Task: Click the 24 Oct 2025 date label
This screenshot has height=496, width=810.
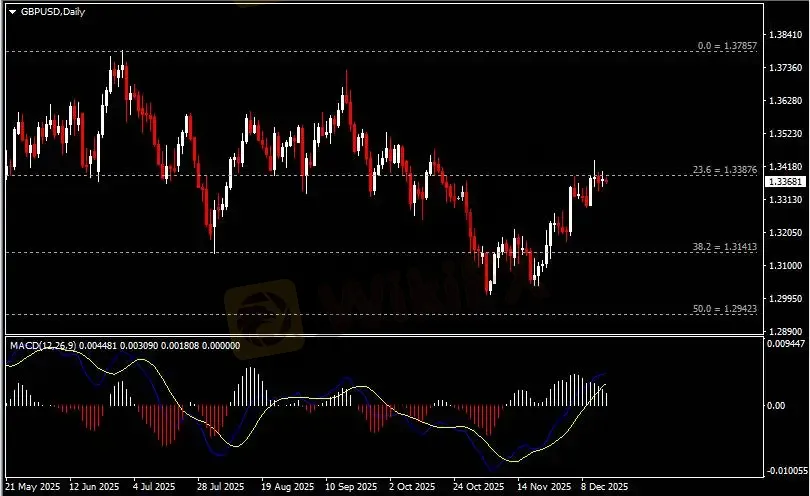Action: (478, 487)
